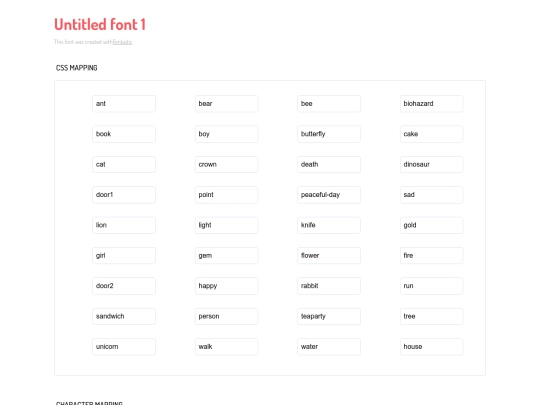Click the 'door1' field

pos(124,195)
